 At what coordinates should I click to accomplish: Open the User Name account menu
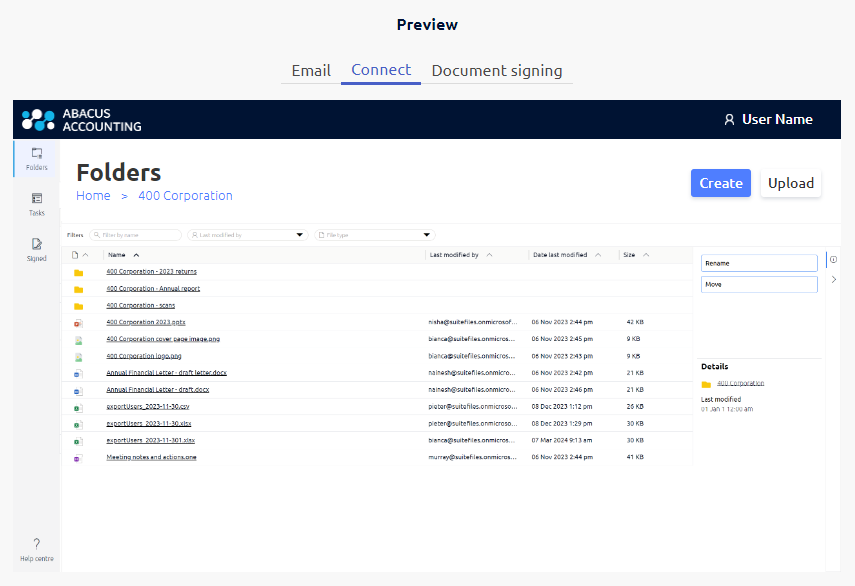tap(769, 118)
